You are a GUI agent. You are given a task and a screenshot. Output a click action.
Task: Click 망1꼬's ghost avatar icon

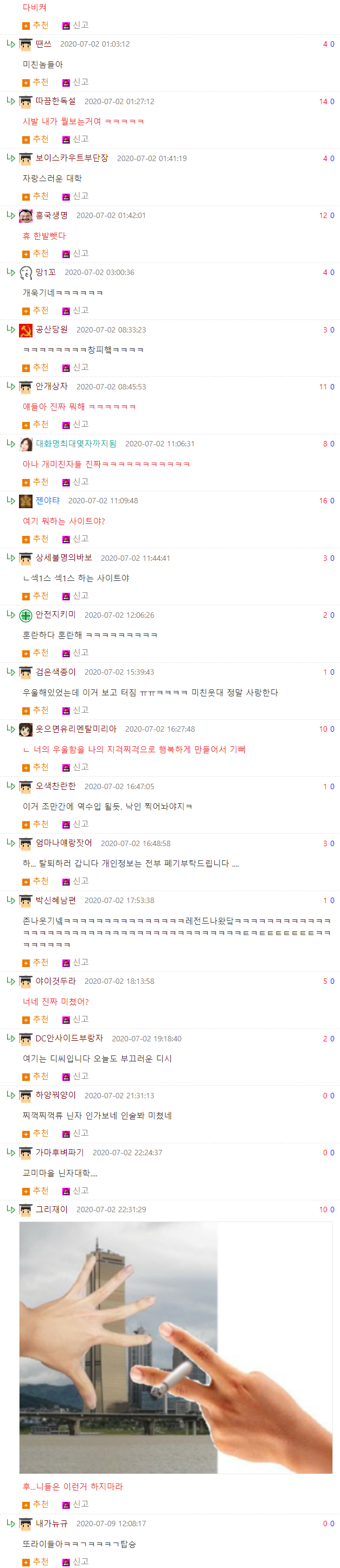[25, 273]
